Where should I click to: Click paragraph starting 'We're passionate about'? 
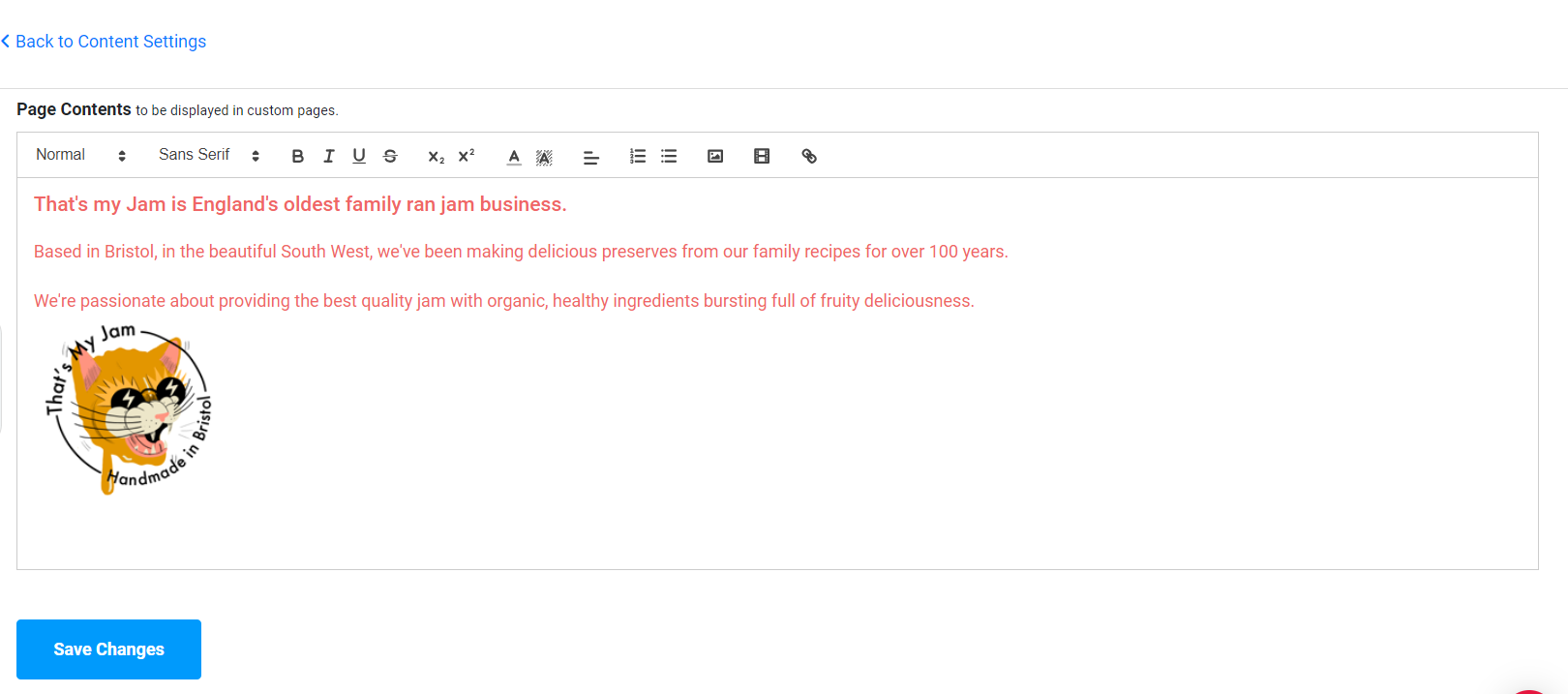click(504, 301)
